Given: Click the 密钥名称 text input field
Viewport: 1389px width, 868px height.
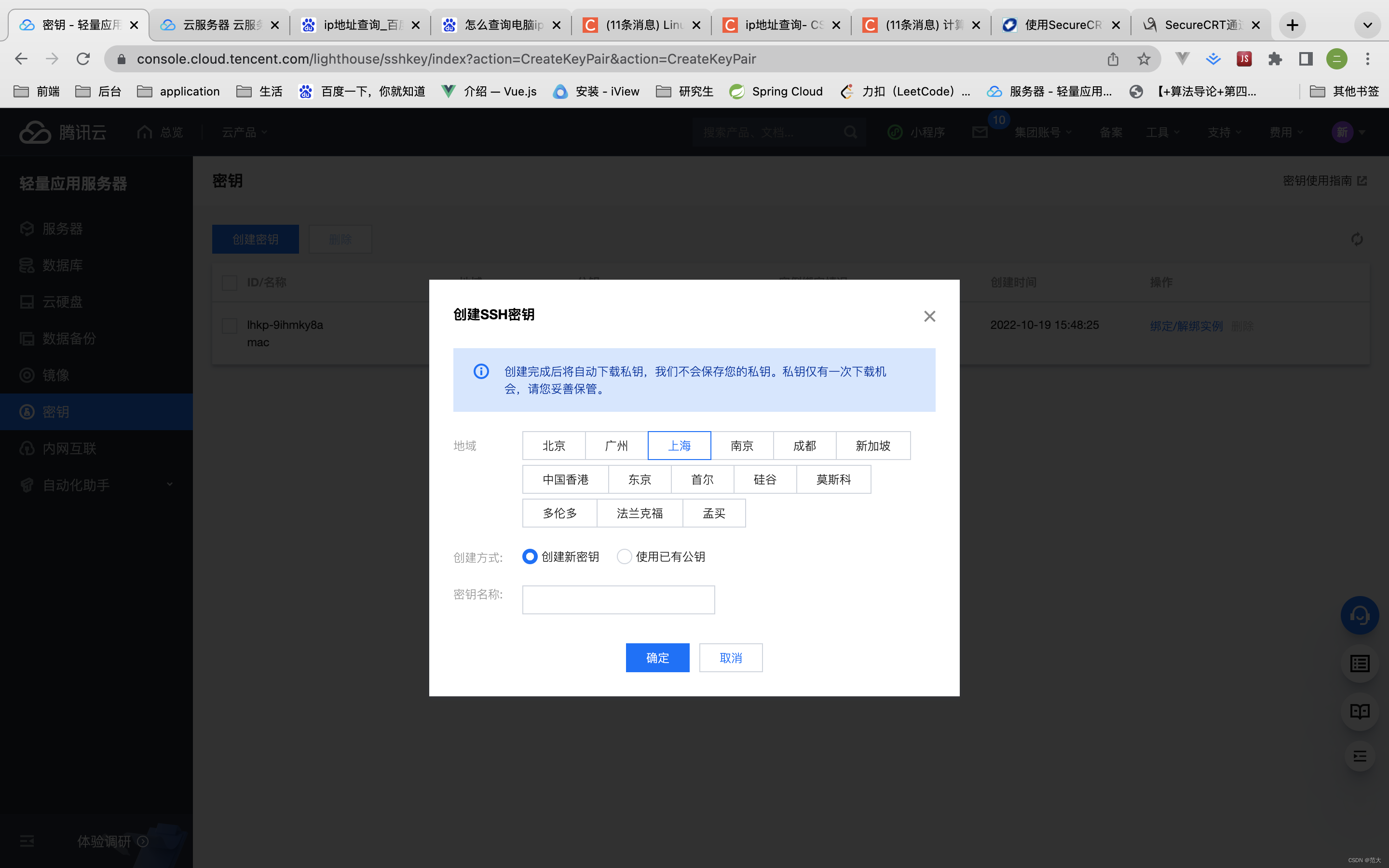Looking at the screenshot, I should pos(618,599).
